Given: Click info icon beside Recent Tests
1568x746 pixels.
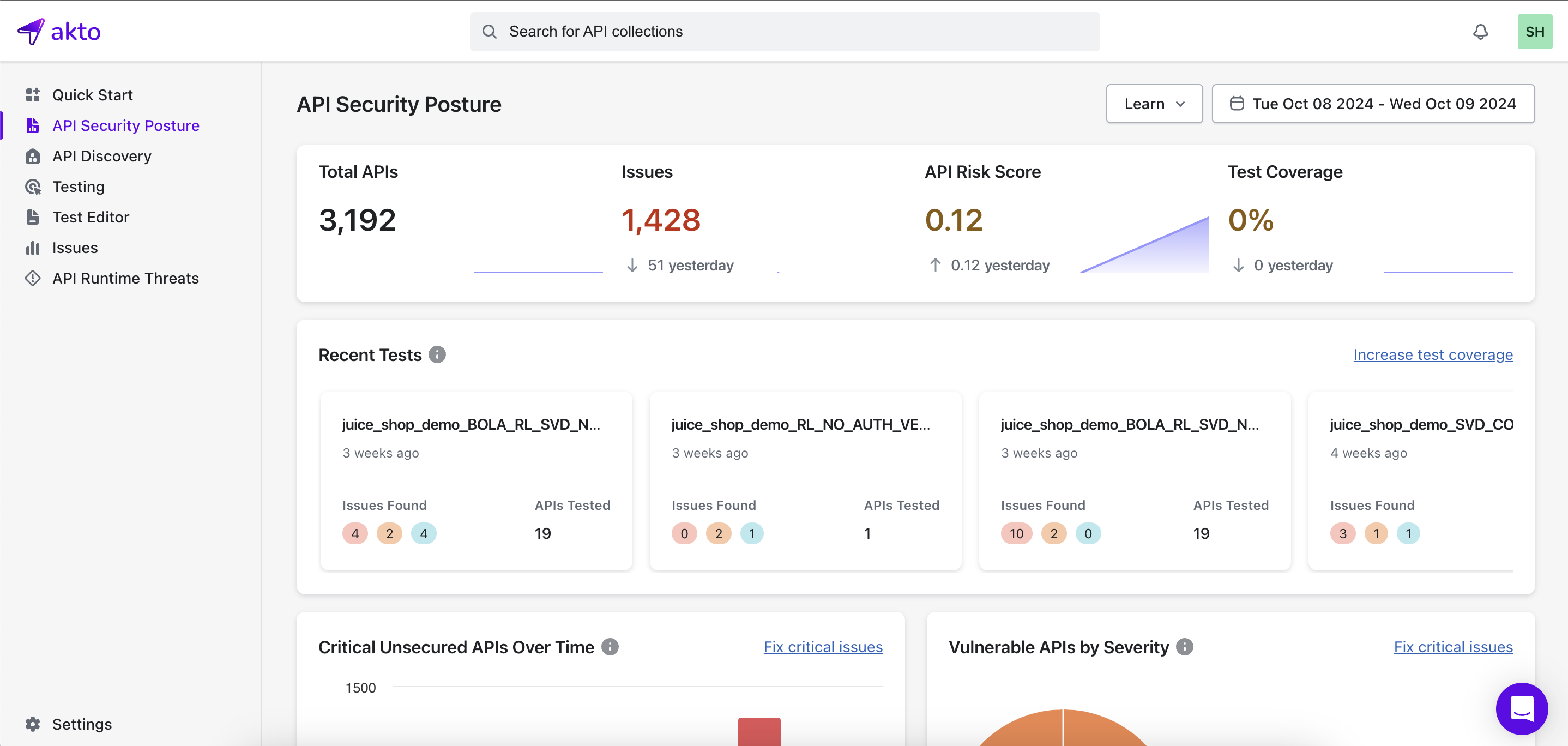Looking at the screenshot, I should [x=437, y=354].
